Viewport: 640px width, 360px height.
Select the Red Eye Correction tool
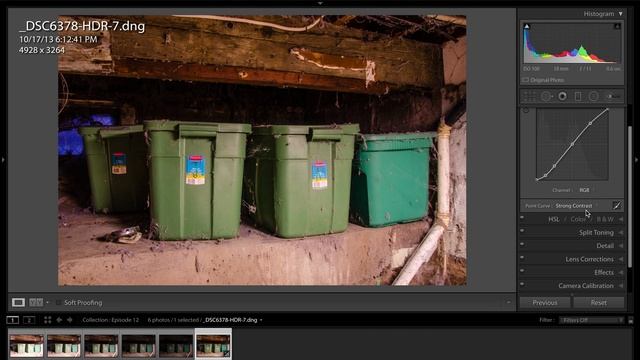click(x=562, y=96)
